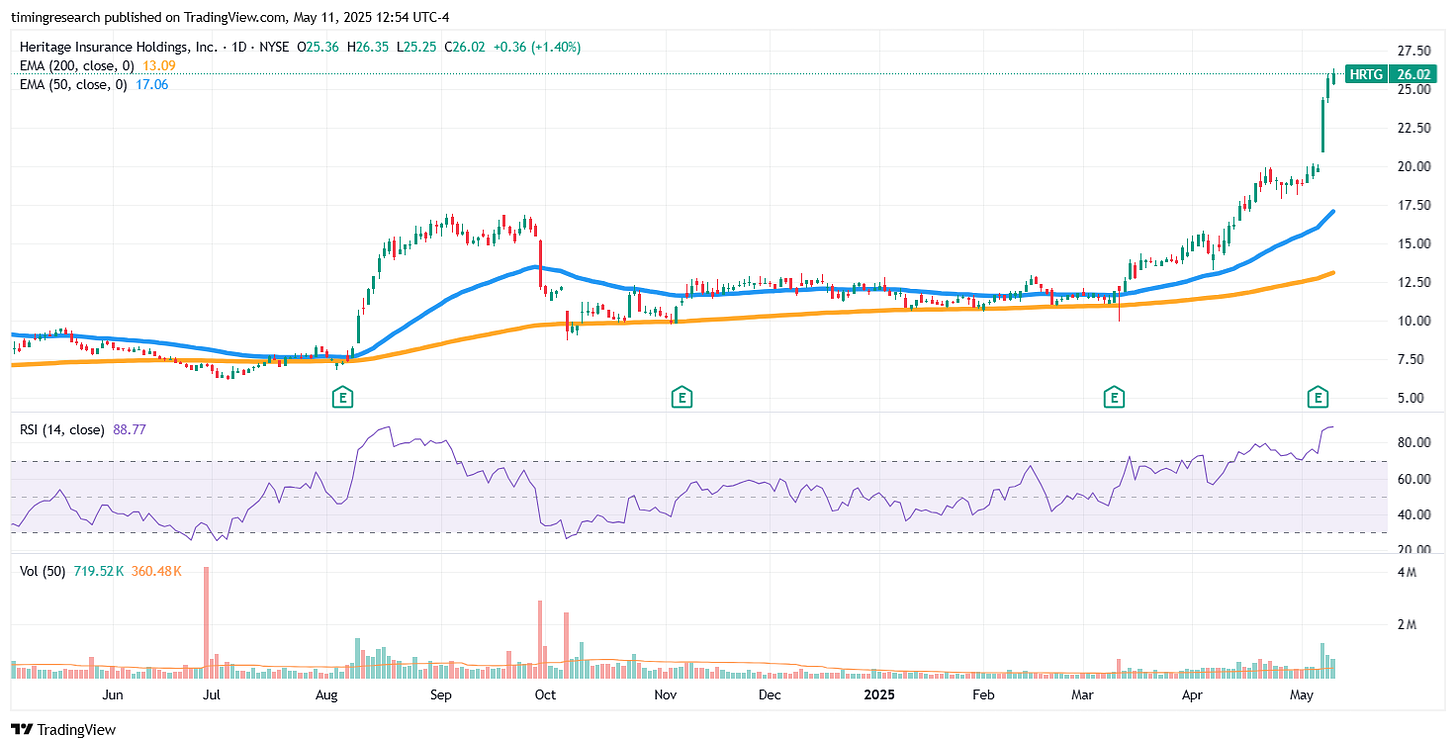Viewport: 1456px width, 749px height.
Task: Click the Apr label on time axis
Action: [1191, 694]
